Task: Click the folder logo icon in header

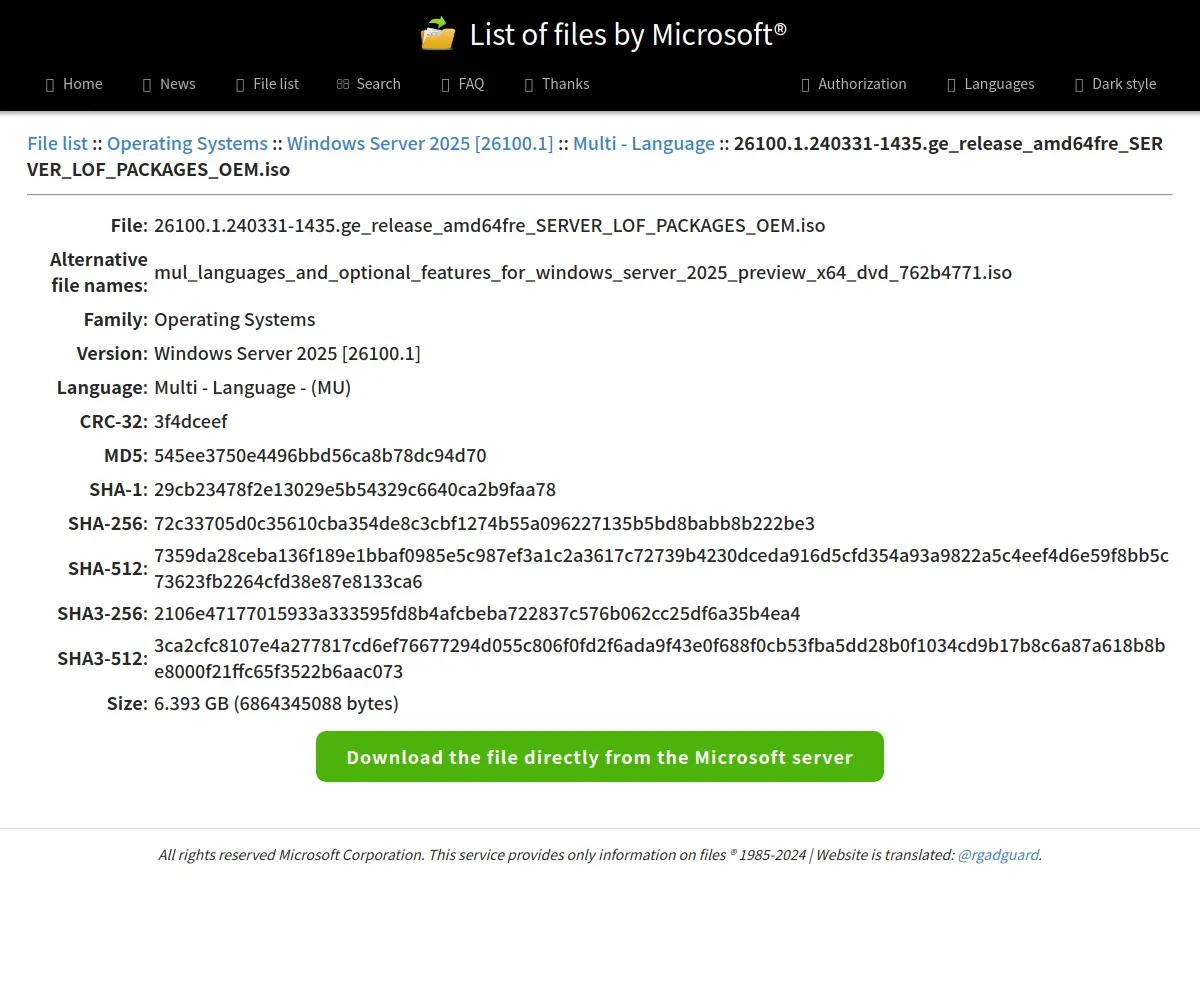Action: click(437, 34)
